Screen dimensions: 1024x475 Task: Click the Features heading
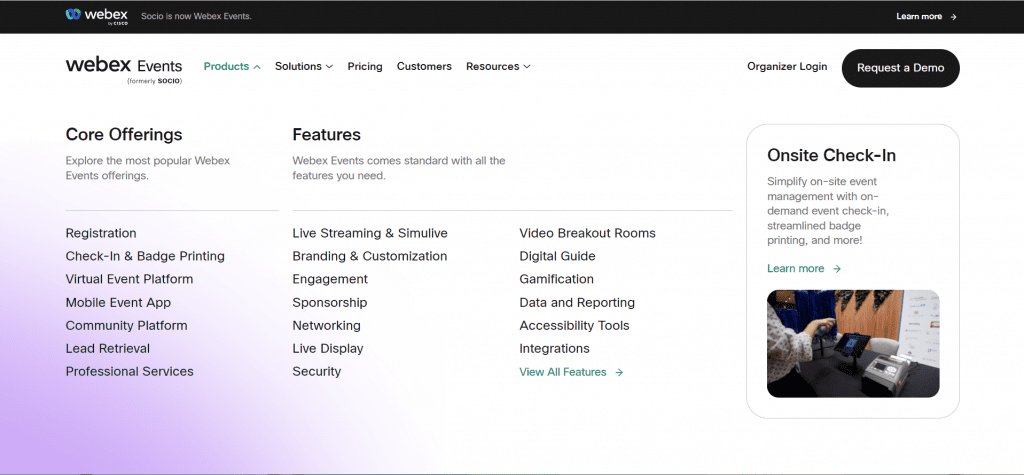(327, 135)
